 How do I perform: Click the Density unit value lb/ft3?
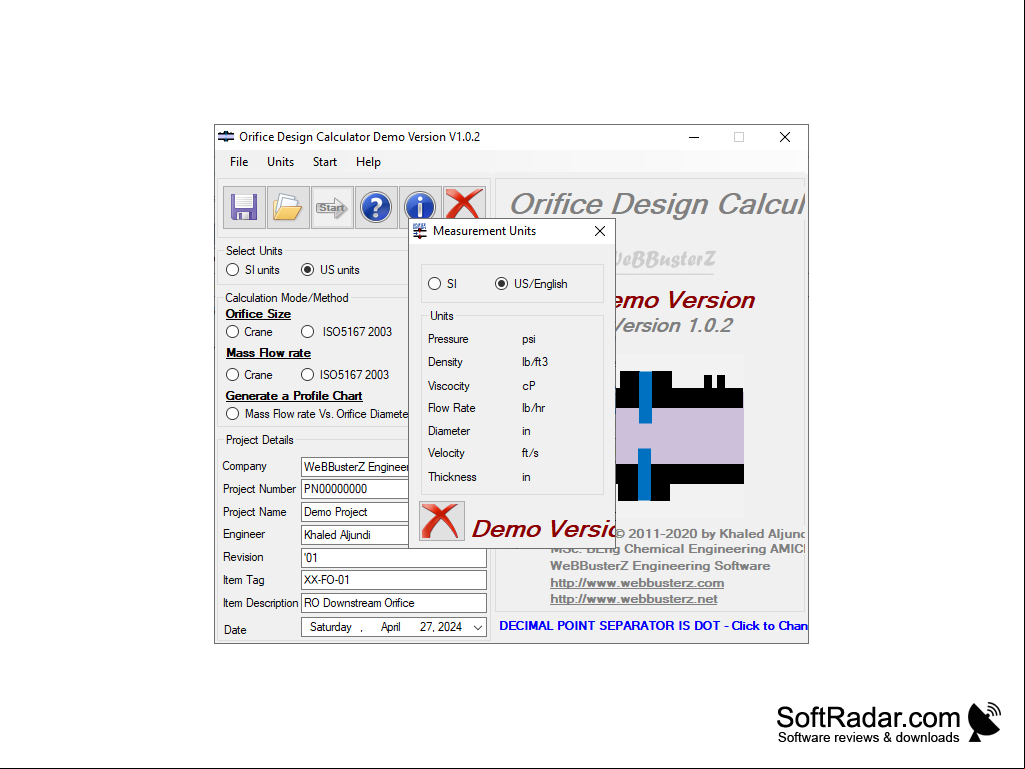click(x=535, y=362)
